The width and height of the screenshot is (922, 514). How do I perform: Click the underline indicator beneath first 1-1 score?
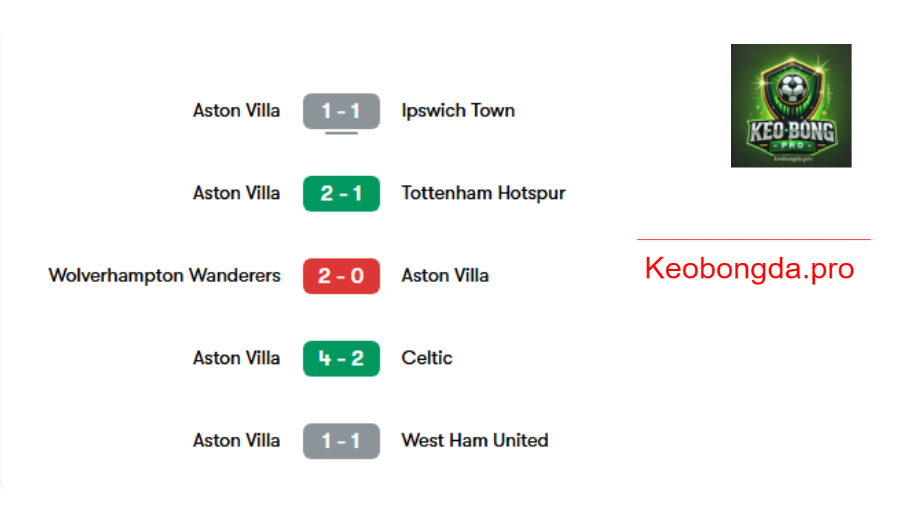(x=341, y=133)
